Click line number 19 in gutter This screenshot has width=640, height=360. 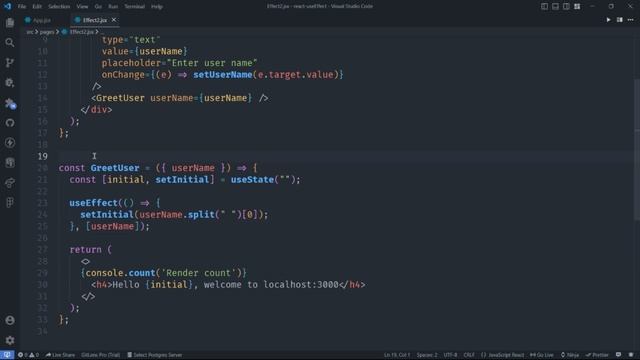(42, 156)
